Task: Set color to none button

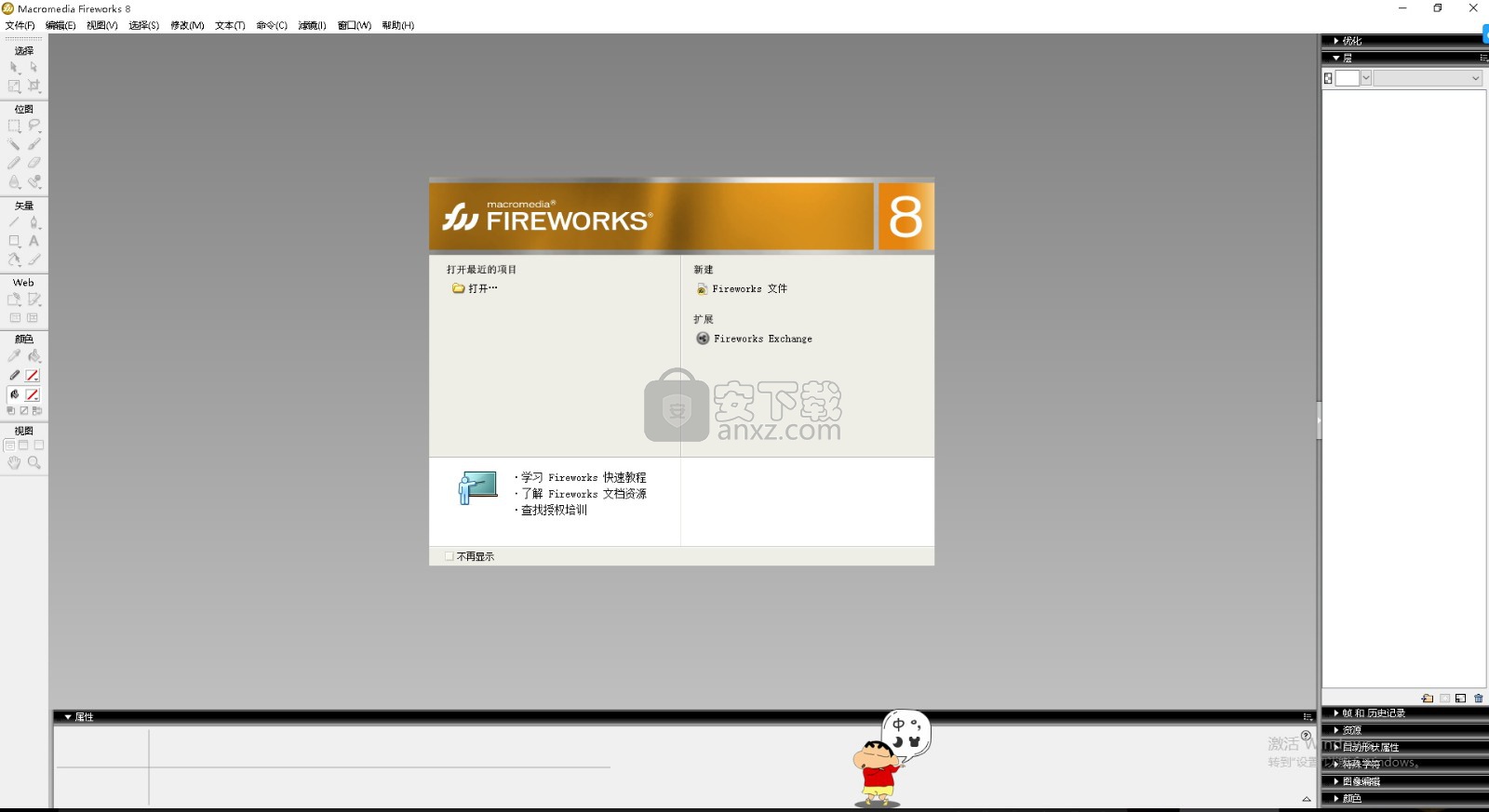Action: click(24, 410)
